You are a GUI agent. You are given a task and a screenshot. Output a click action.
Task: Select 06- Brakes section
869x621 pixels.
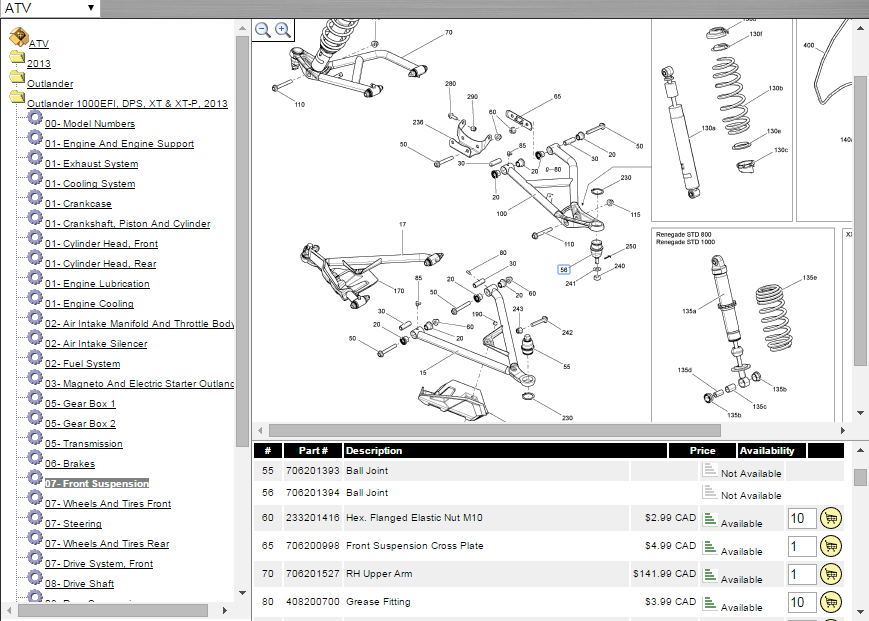coord(70,463)
